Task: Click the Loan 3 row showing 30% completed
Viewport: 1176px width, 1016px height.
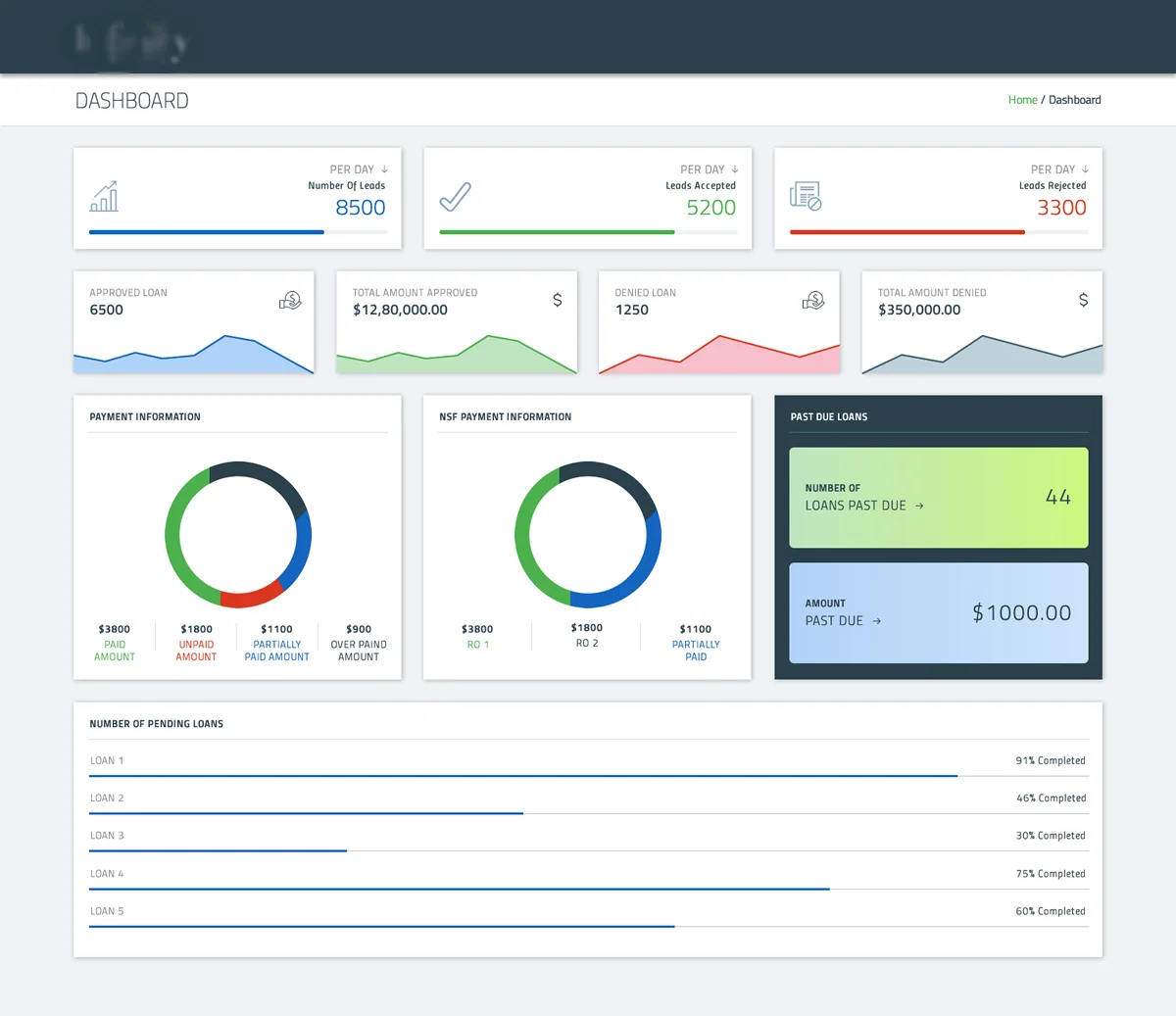Action: point(588,837)
